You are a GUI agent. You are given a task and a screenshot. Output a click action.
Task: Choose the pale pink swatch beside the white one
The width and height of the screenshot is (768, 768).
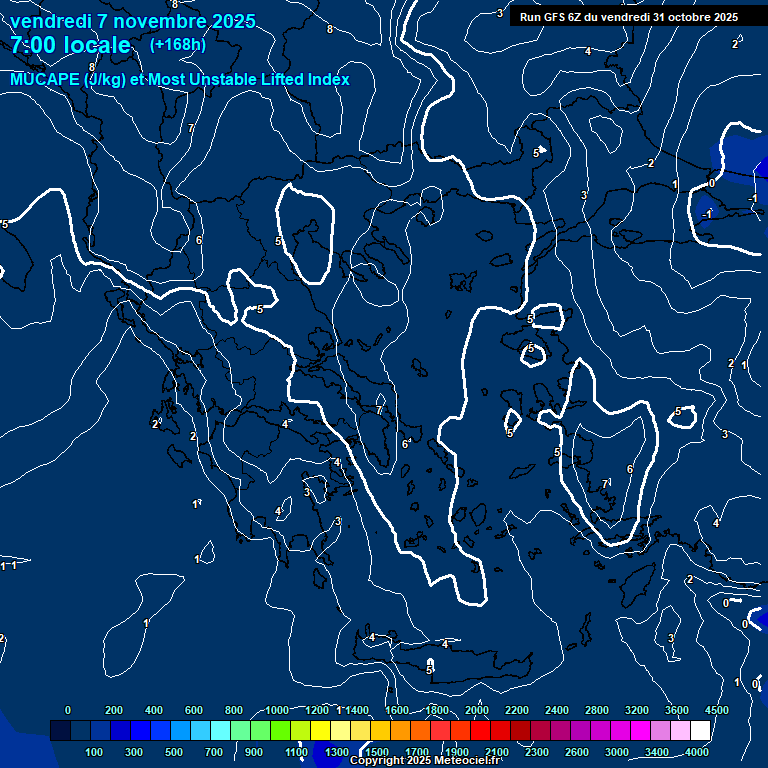(680, 730)
